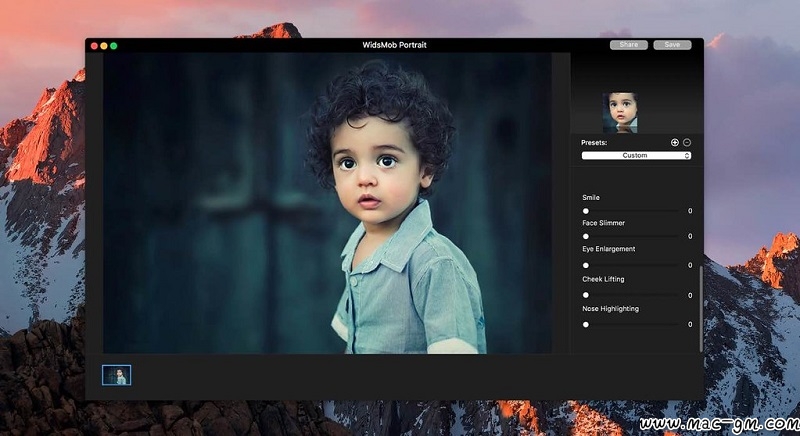Click the Nose Highlighting value 0
800x436 pixels.
click(x=690, y=324)
